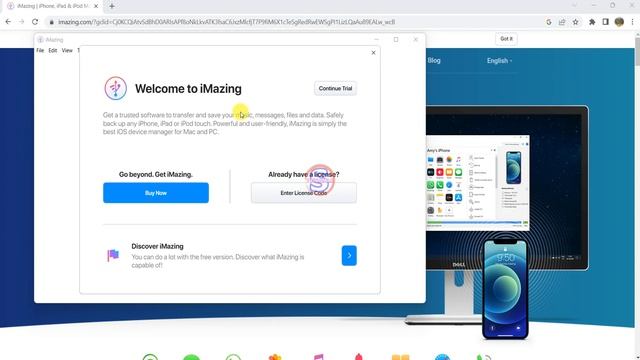Click the iPhone image on webpage
This screenshot has height=360, width=640.
[x=505, y=289]
